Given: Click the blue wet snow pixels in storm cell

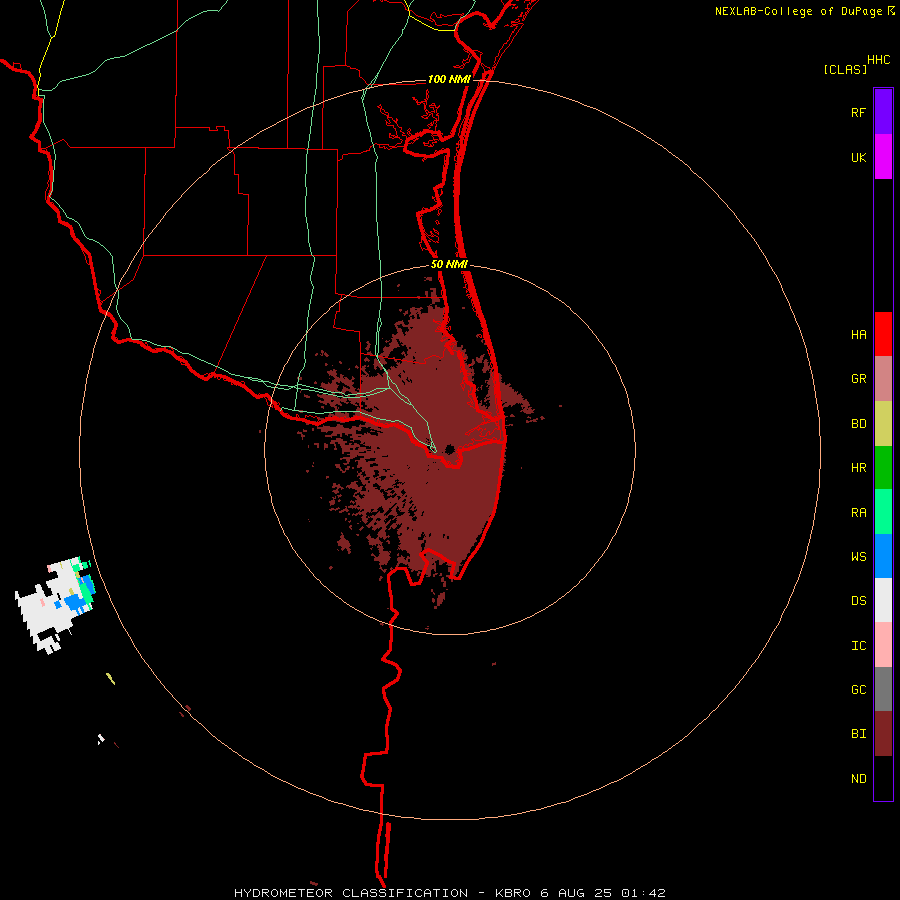Looking at the screenshot, I should [73, 603].
